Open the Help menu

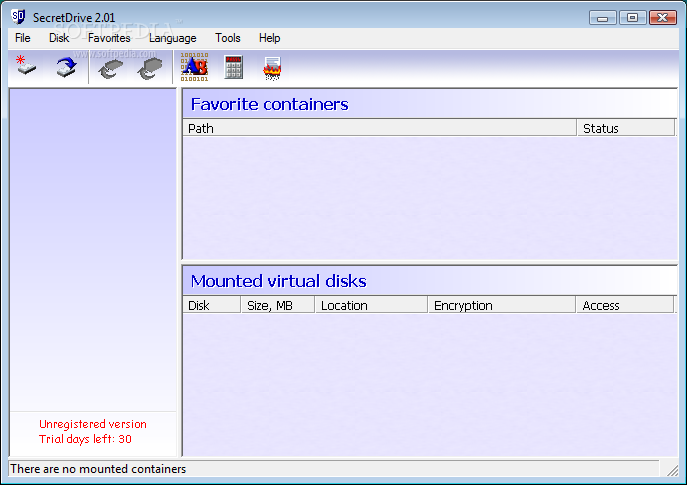[x=269, y=38]
